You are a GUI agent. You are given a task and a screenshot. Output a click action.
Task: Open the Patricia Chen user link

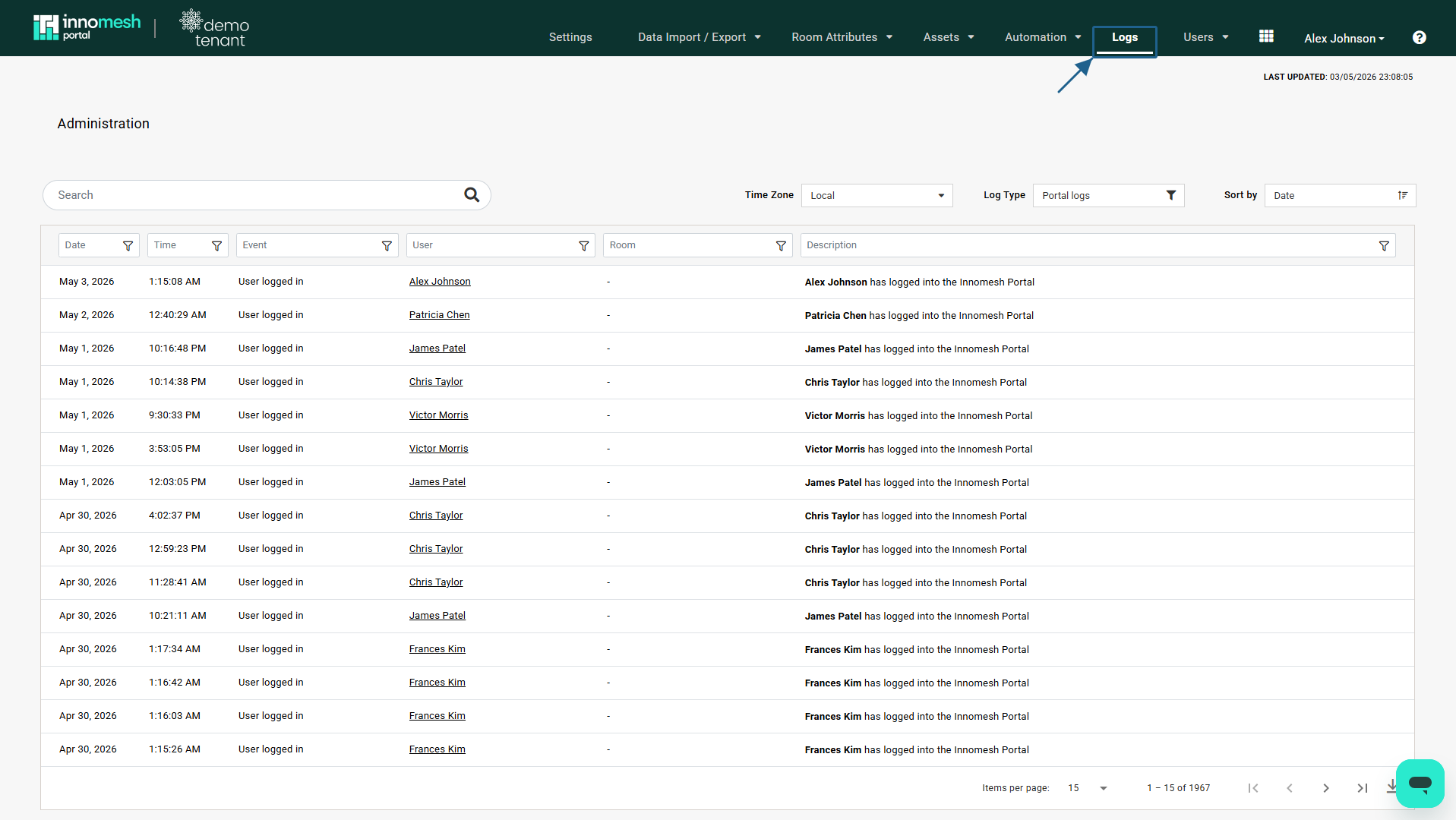(439, 315)
